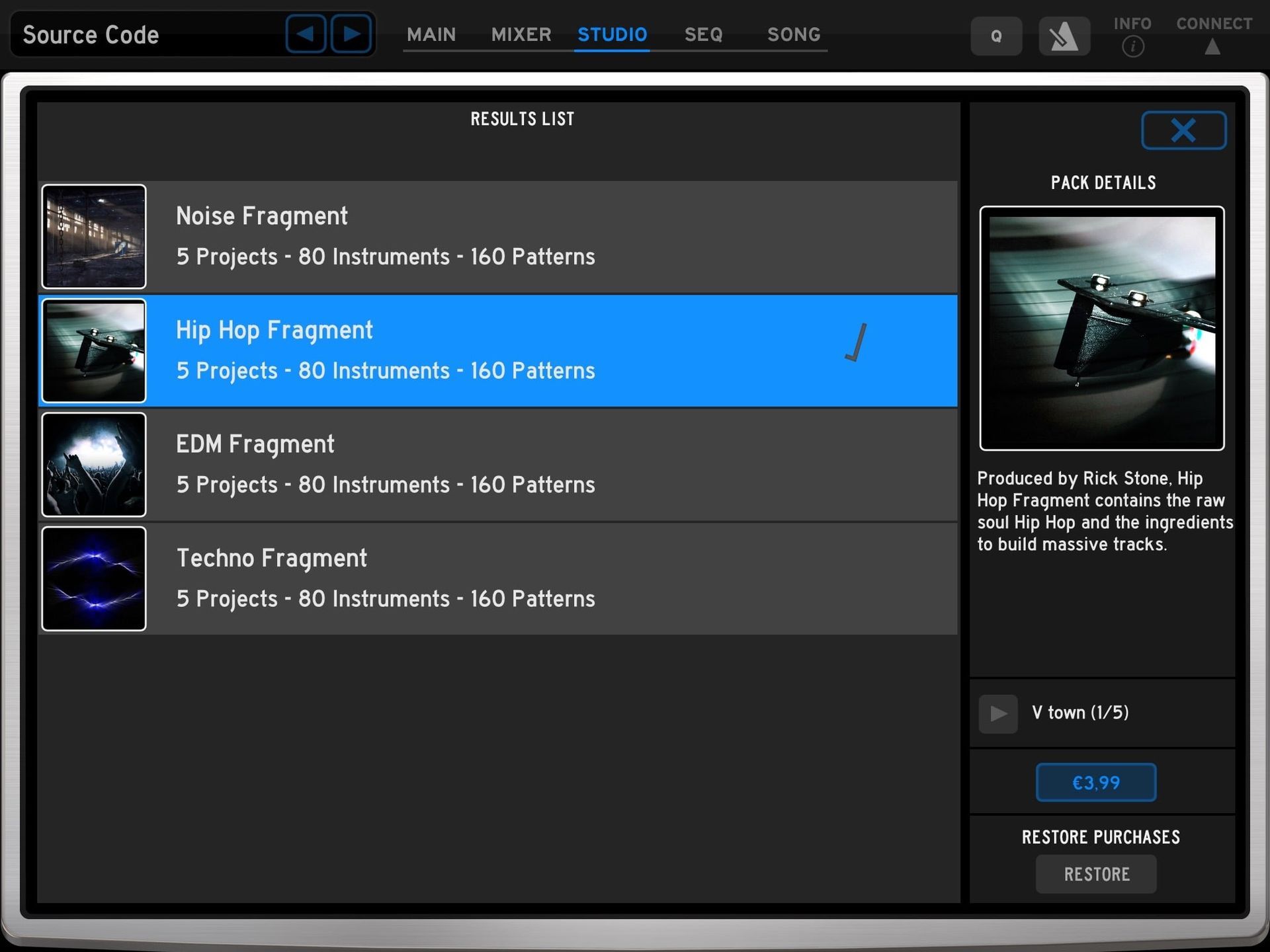Go to next project with right arrow

[351, 34]
